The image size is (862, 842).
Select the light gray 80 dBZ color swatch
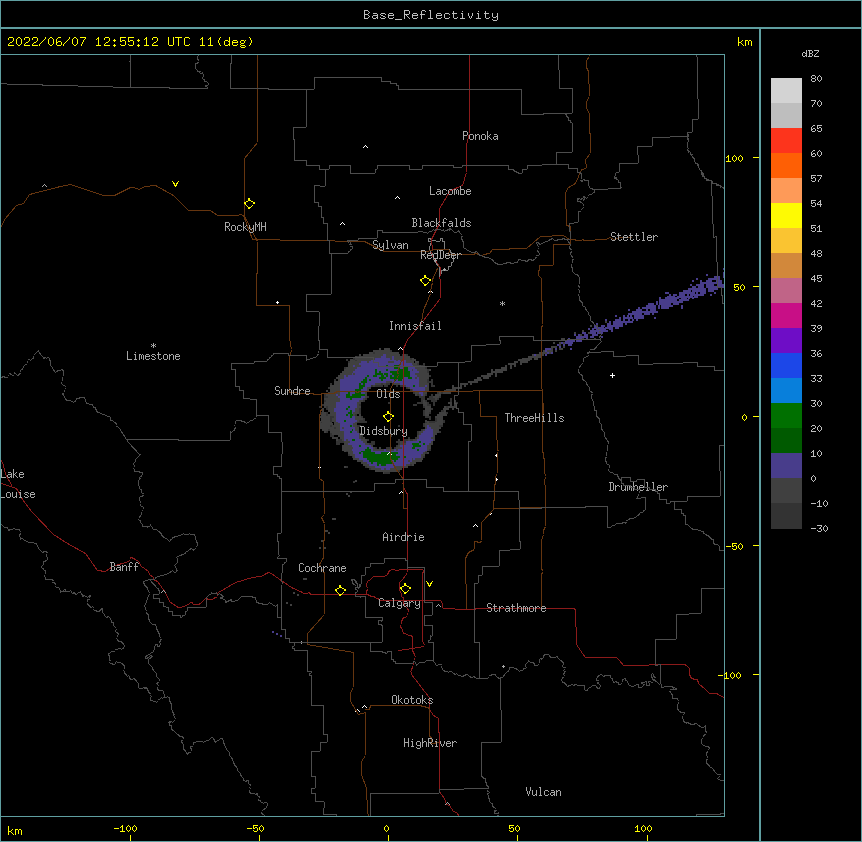click(x=786, y=91)
